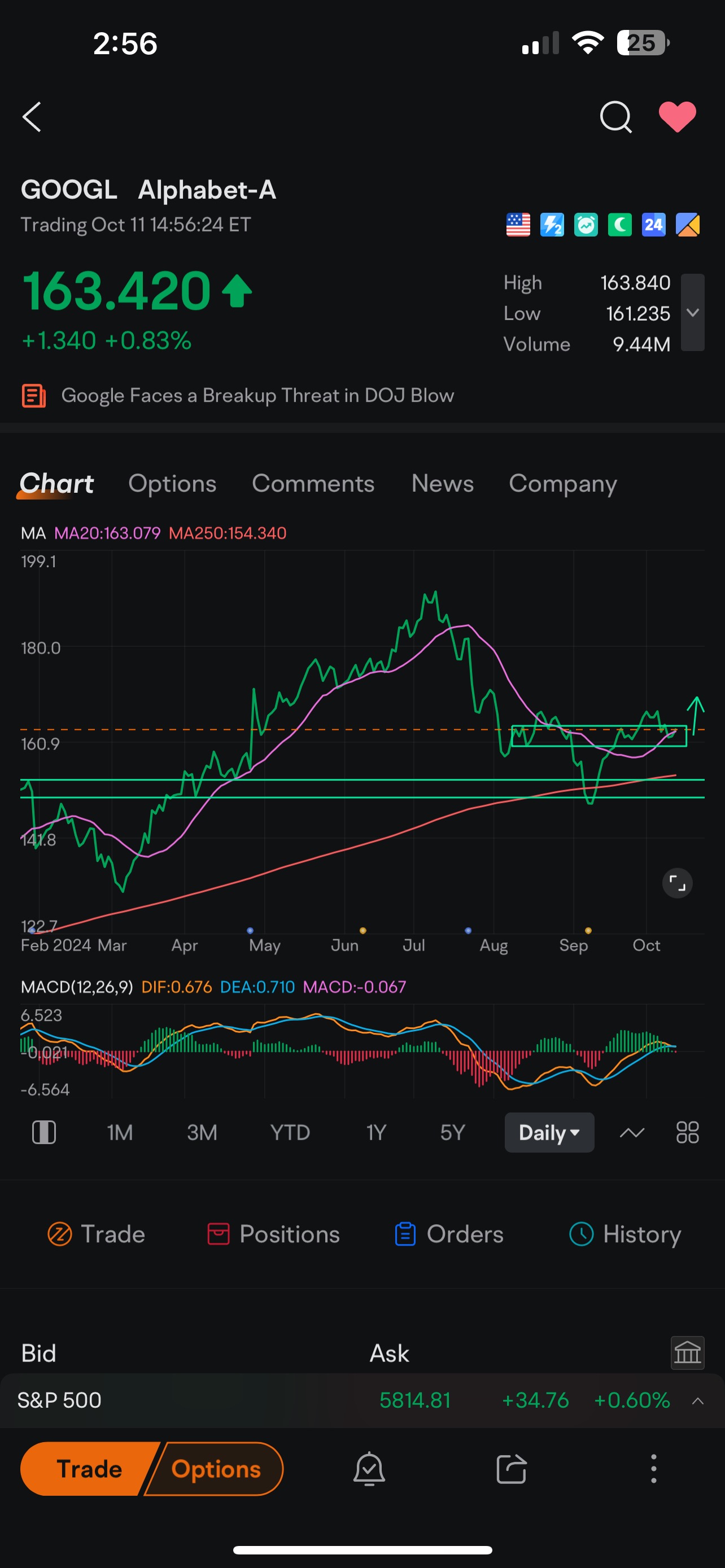Expand the High Low Volume quote details
This screenshot has width=725, height=1568.
coord(693,312)
